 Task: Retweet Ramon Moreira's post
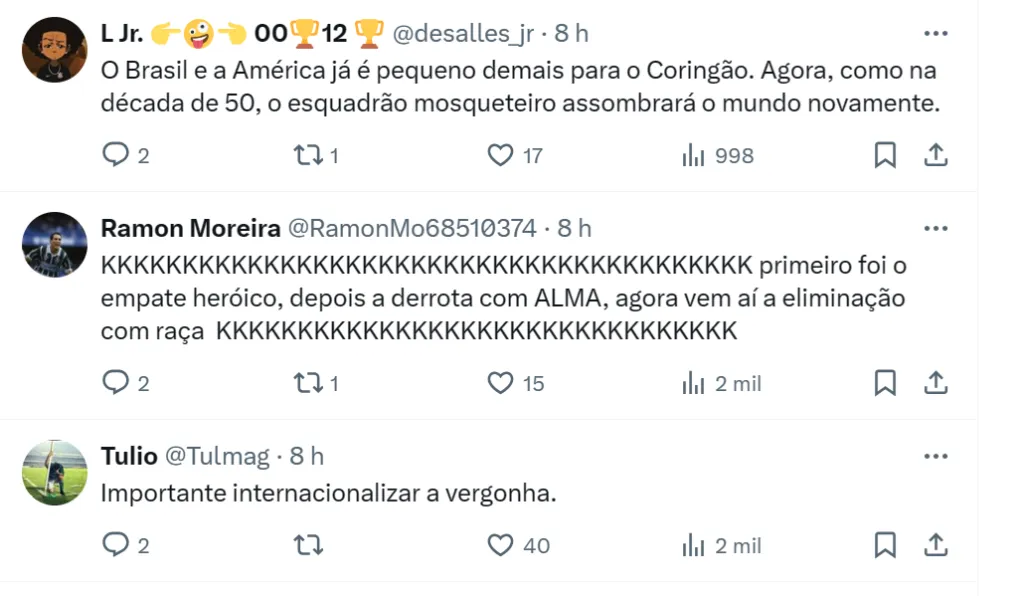click(x=305, y=383)
